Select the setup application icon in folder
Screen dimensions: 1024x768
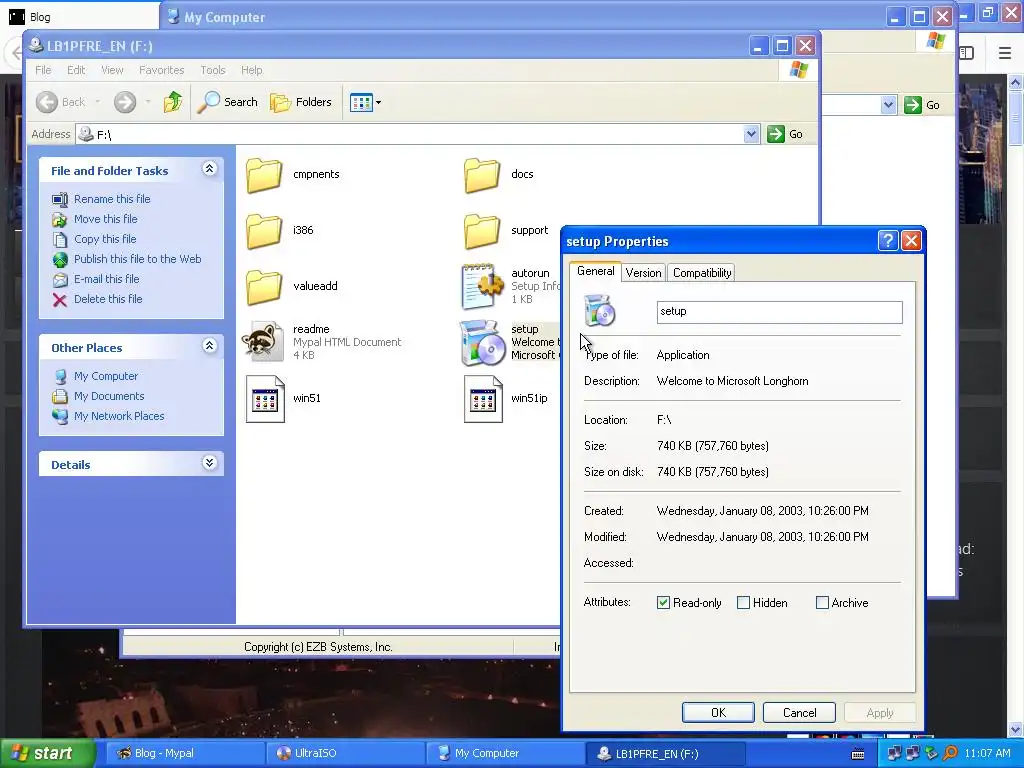[x=482, y=342]
